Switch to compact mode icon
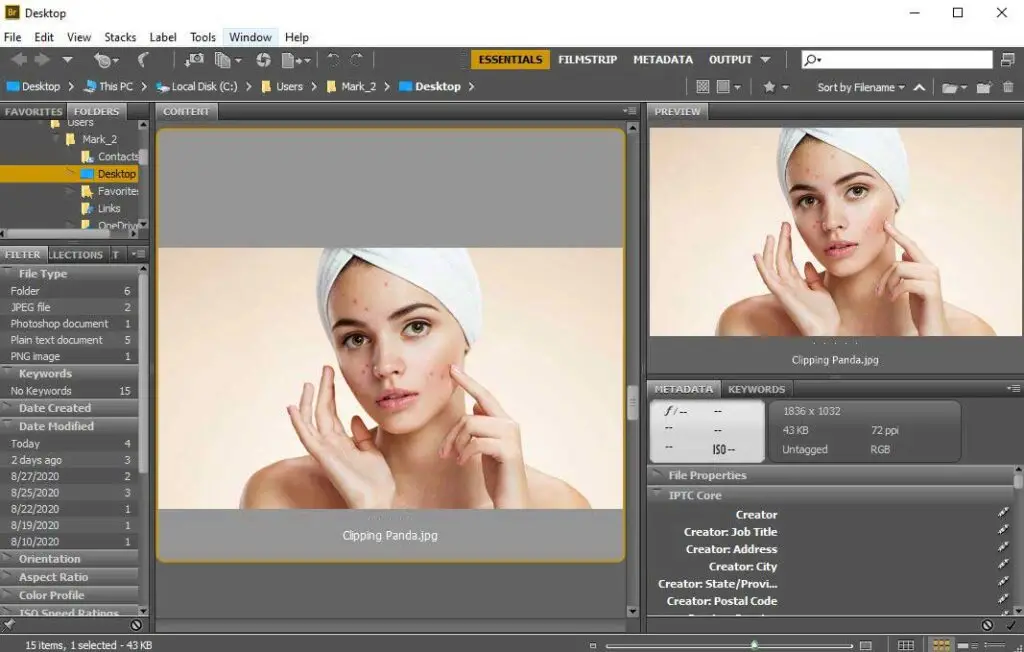The height and width of the screenshot is (652, 1024). [1008, 59]
